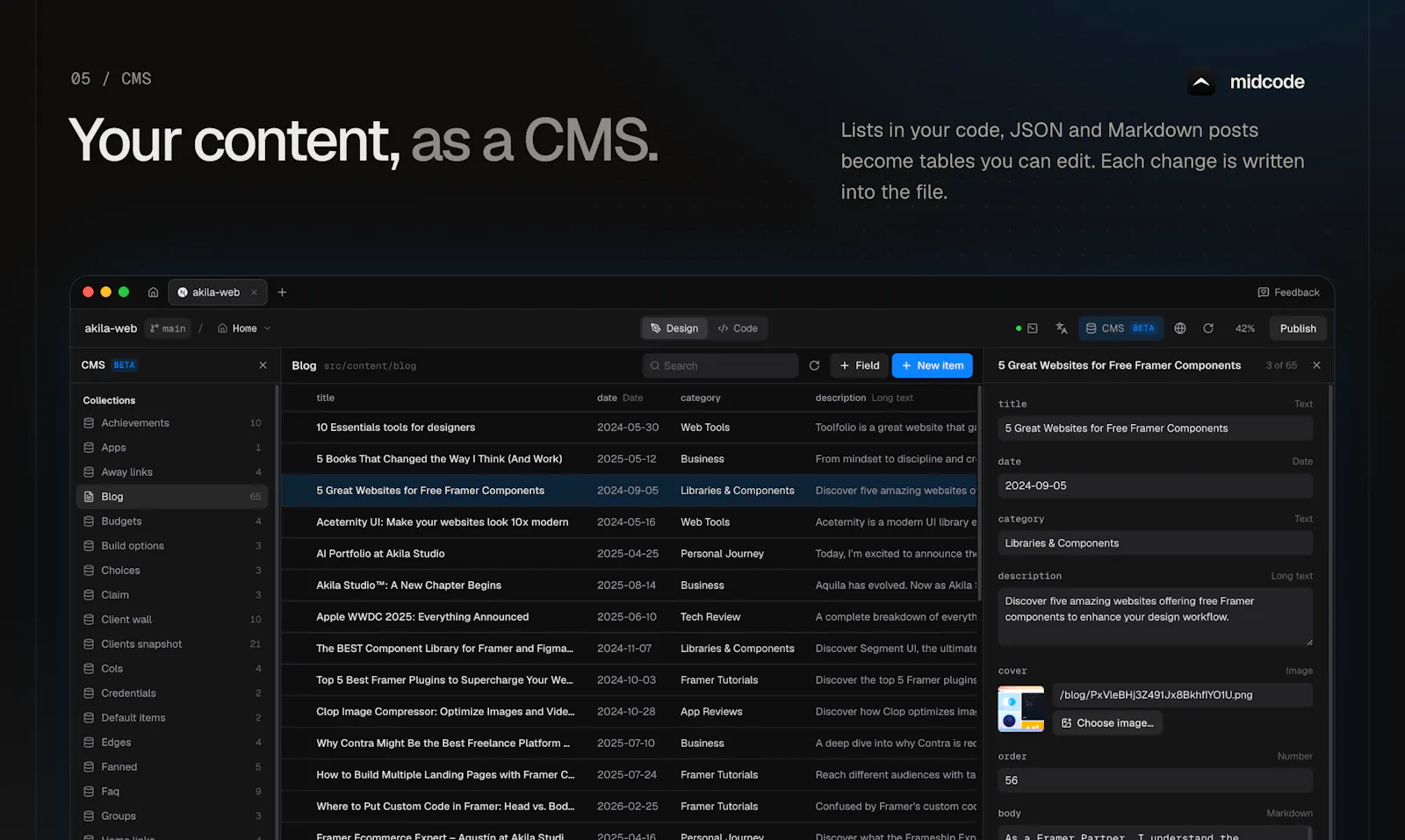Close the CMS sidebar panel
The image size is (1405, 840).
point(263,365)
